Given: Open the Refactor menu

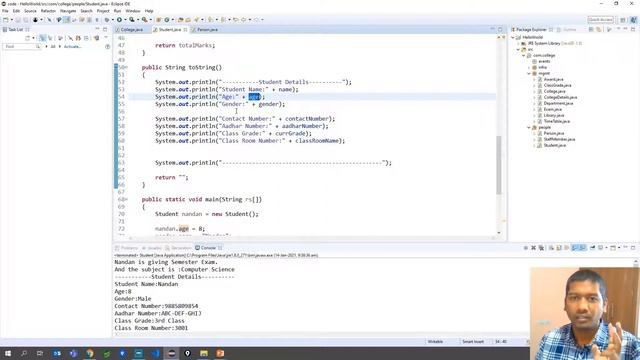Looking at the screenshot, I should tap(48, 11).
